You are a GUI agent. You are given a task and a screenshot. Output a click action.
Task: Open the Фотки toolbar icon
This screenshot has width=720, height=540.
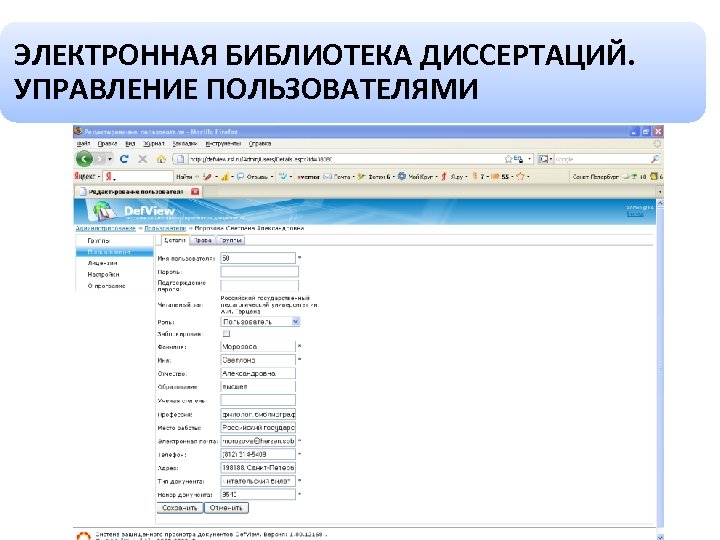click(x=362, y=176)
